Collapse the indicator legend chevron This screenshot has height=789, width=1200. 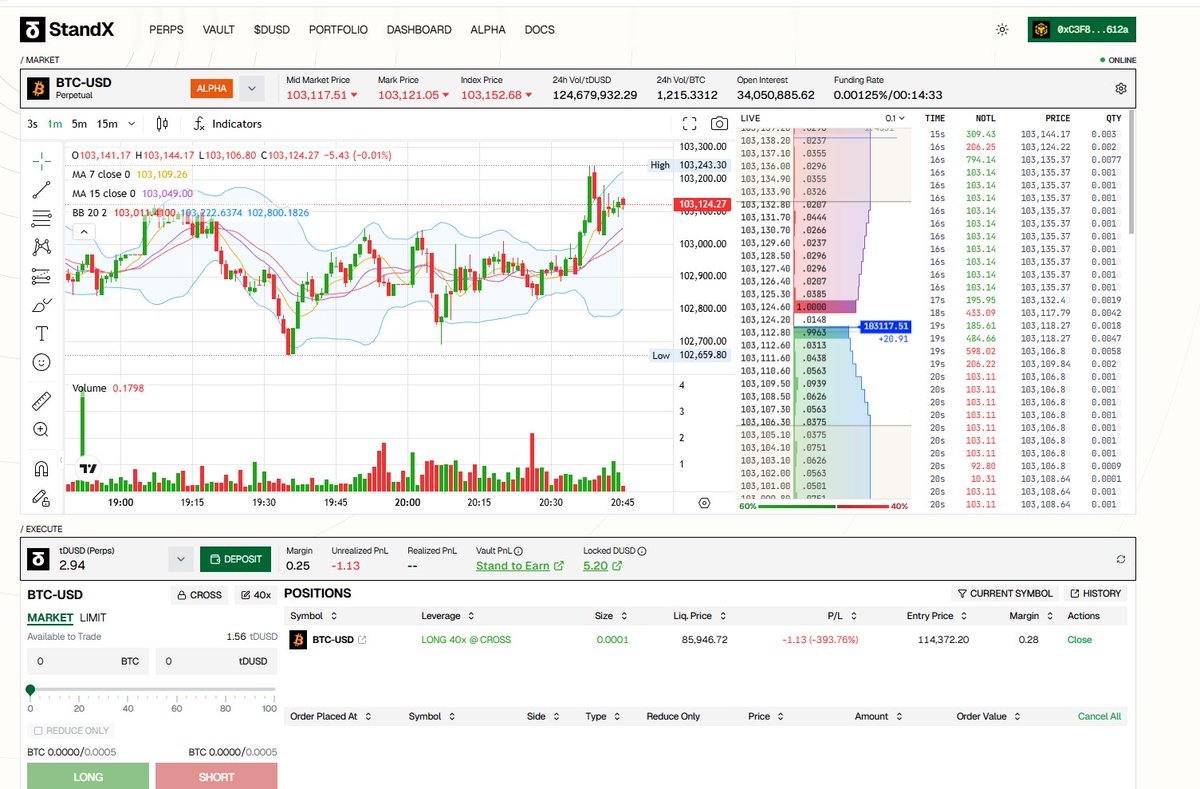pyautogui.click(x=84, y=232)
